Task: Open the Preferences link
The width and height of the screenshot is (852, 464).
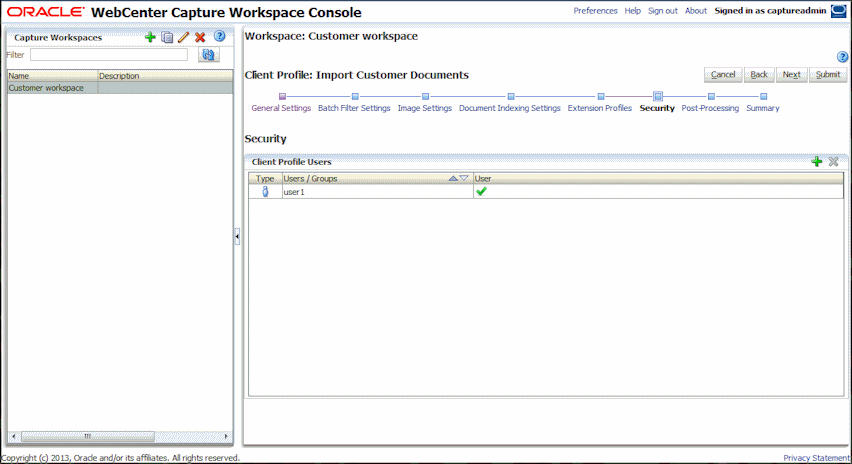Action: click(x=596, y=11)
